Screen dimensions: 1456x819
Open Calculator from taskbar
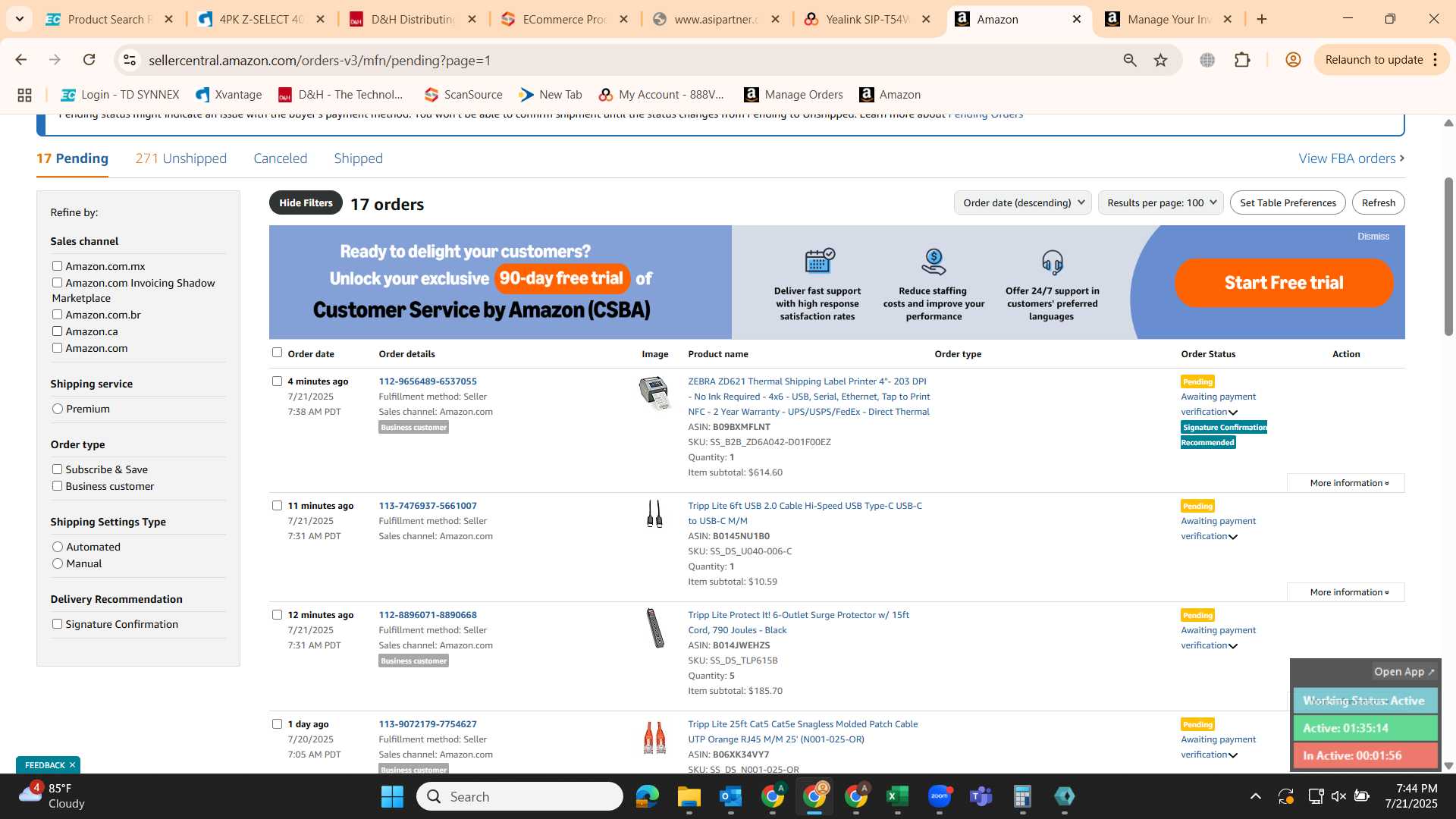(1022, 796)
